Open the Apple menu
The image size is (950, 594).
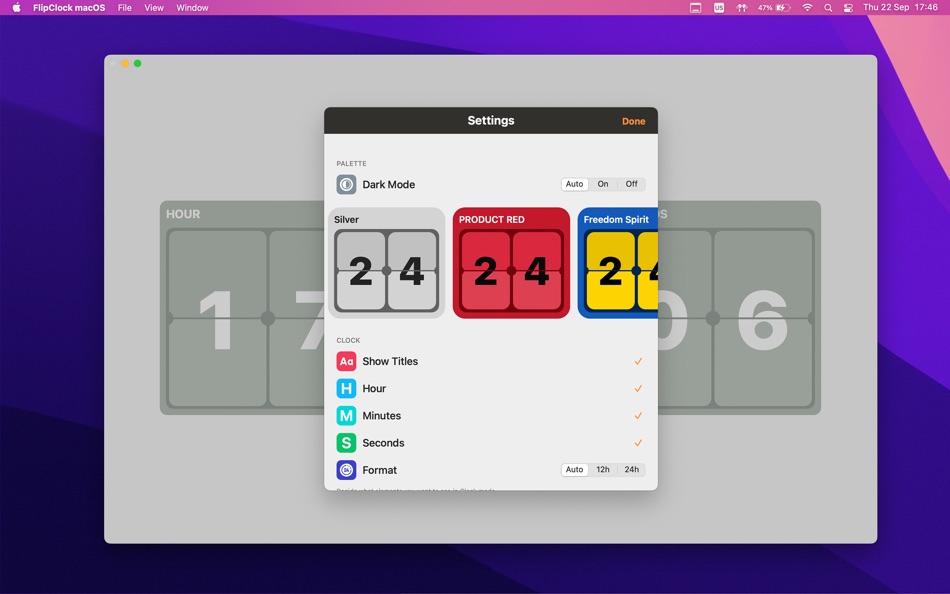click(16, 8)
